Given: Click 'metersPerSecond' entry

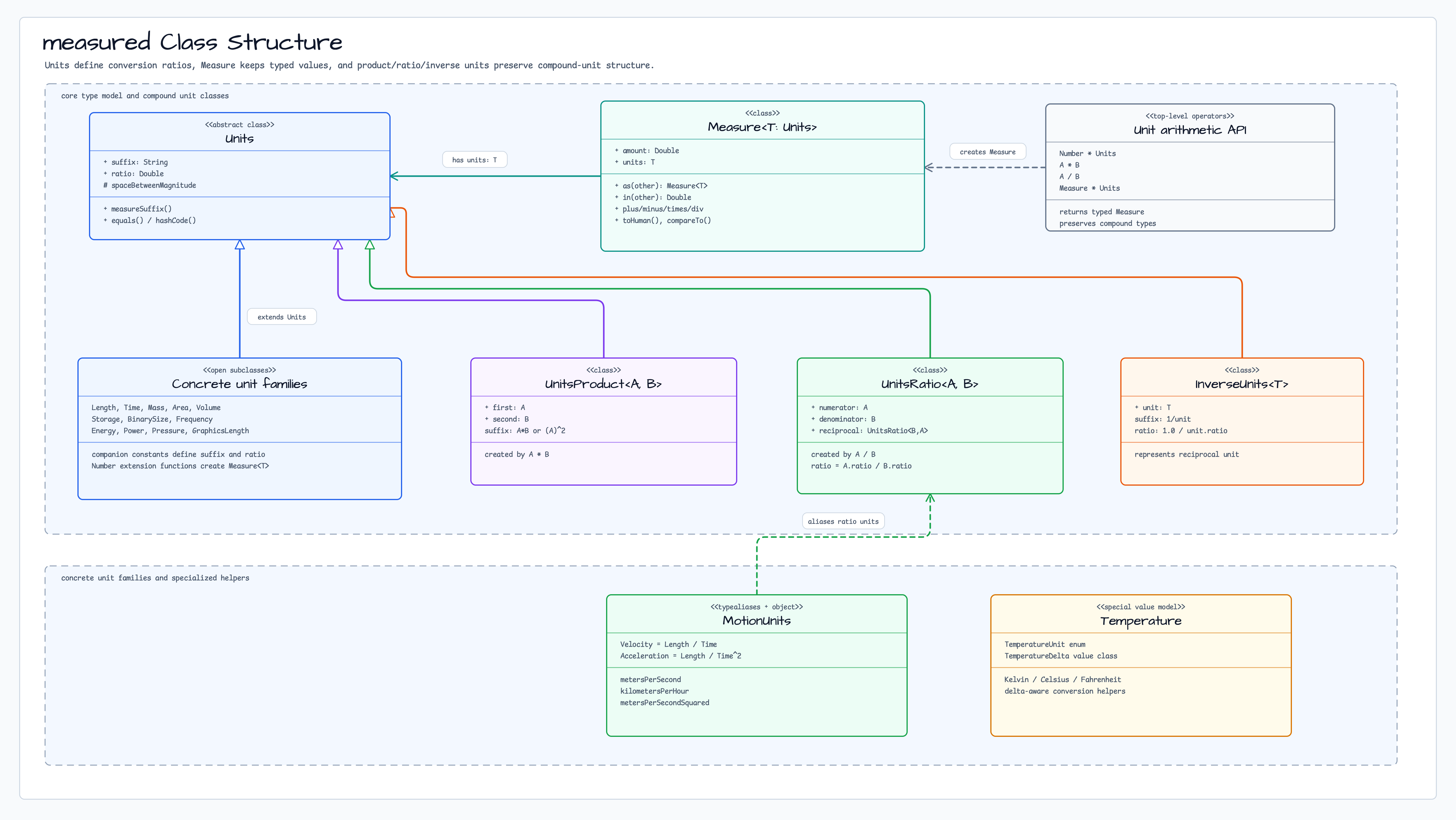Looking at the screenshot, I should click(x=650, y=679).
